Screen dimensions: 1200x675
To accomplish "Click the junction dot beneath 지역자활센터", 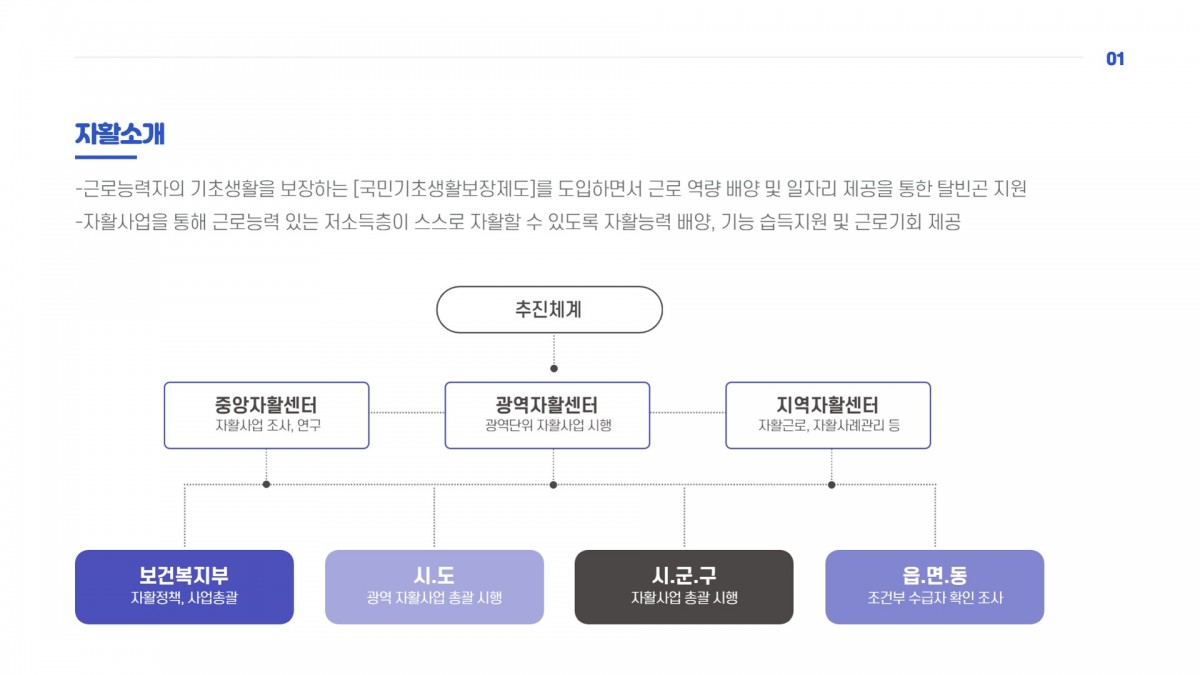I will tap(831, 484).
